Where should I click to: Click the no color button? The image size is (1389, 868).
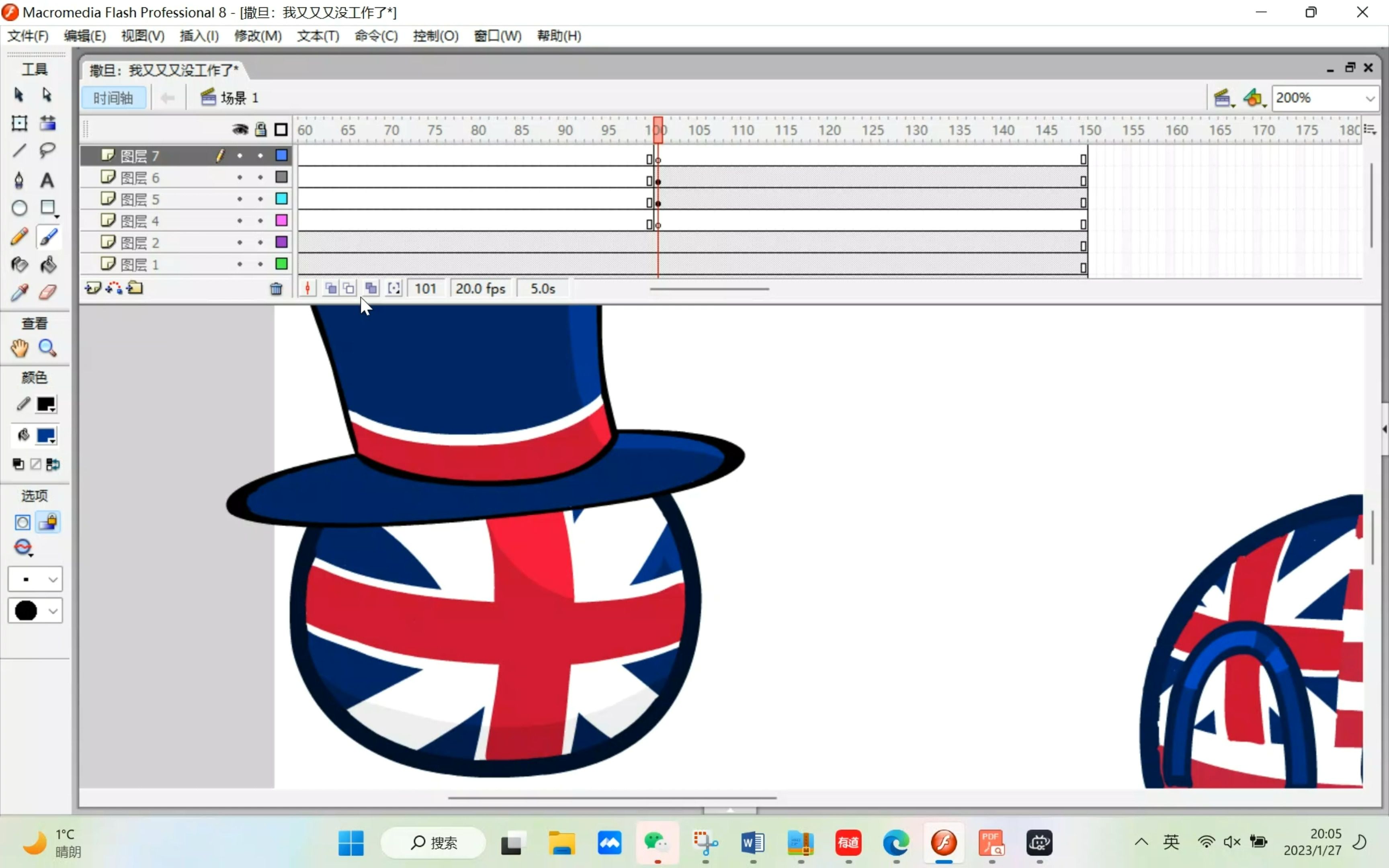36,464
